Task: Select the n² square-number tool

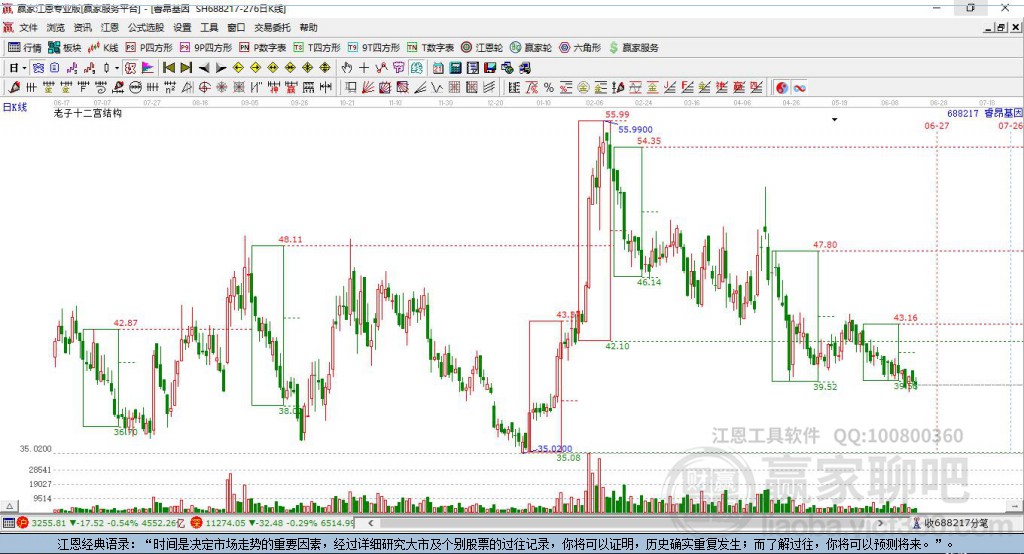Action: [170, 88]
